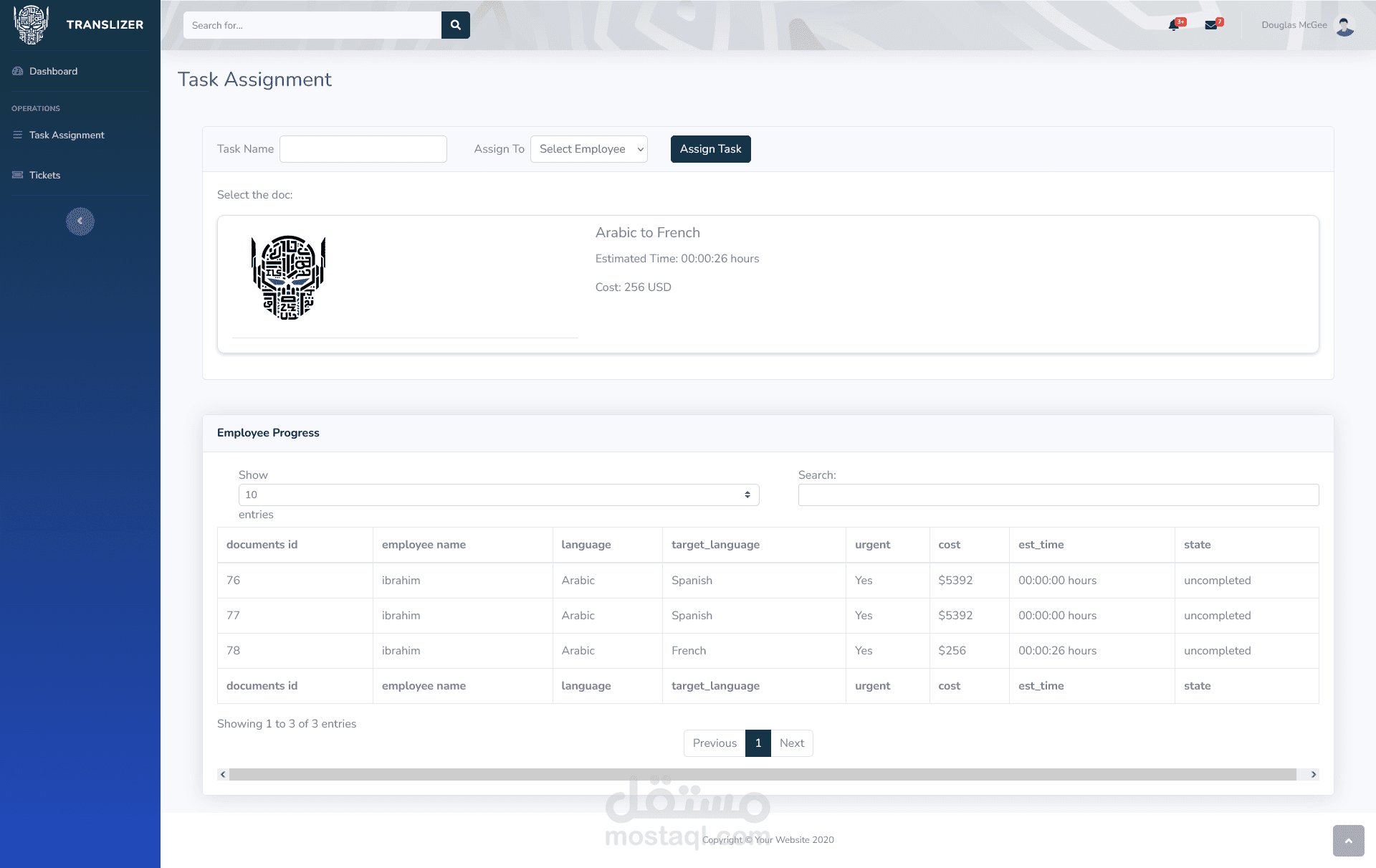Open the notifications bell alerts

[1173, 25]
